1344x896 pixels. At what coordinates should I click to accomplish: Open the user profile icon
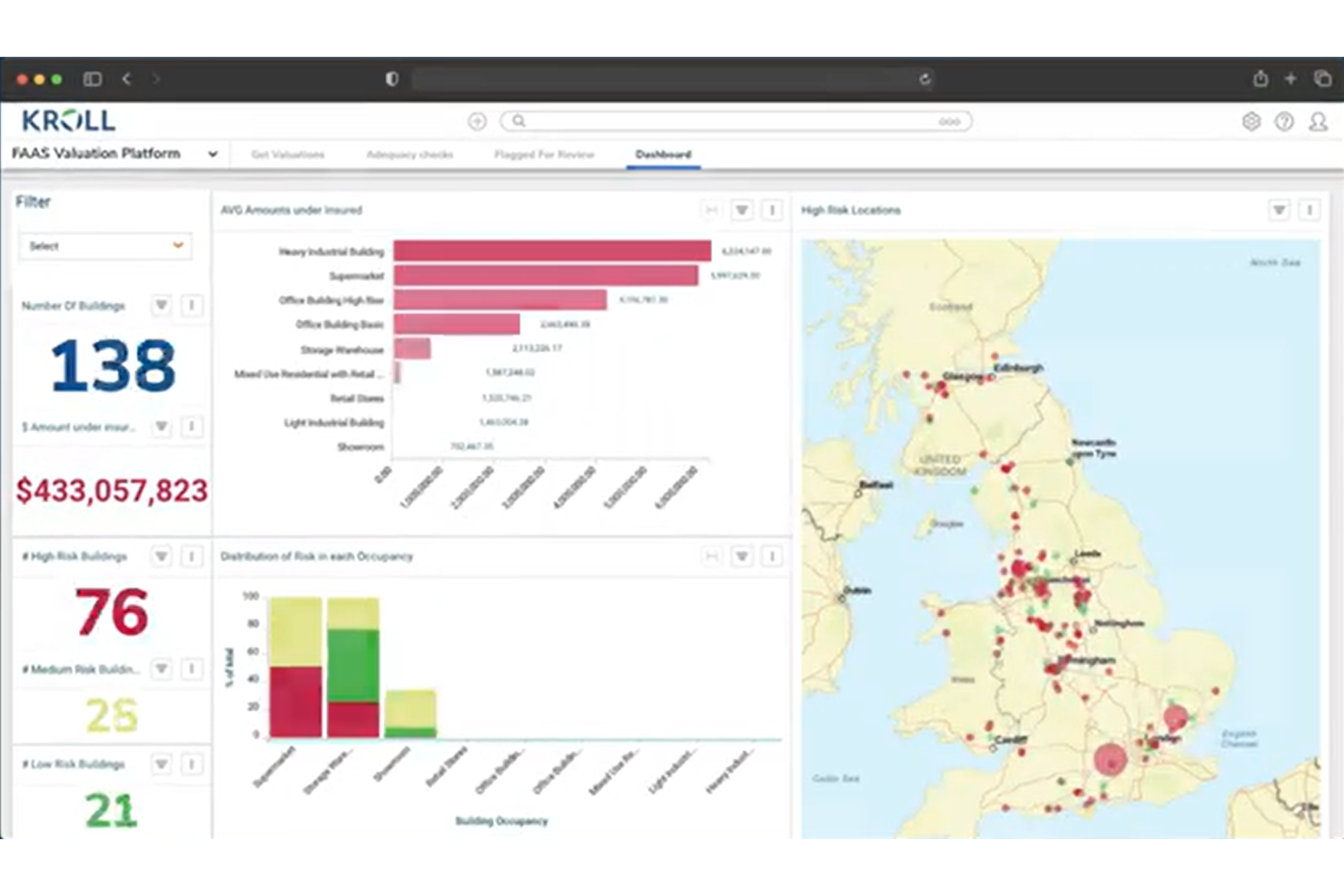(x=1317, y=121)
